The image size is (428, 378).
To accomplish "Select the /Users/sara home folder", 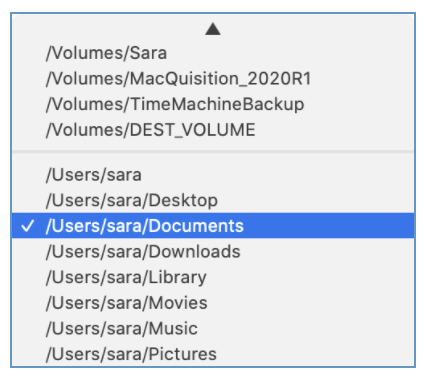I will point(213,175).
